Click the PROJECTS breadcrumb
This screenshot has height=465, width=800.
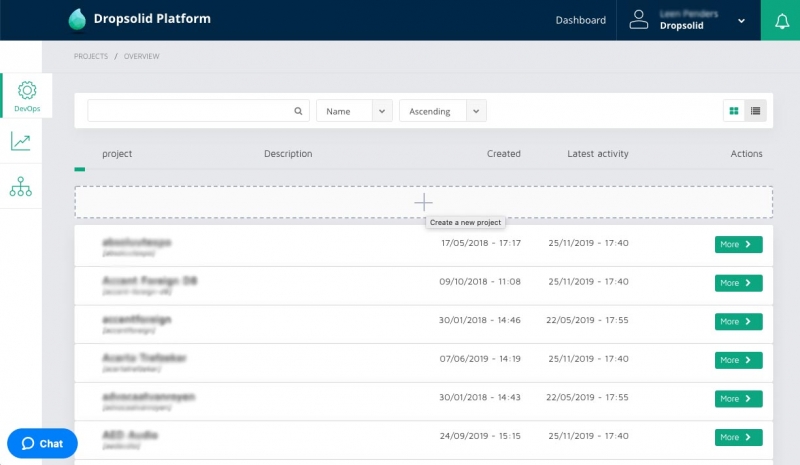pos(91,56)
